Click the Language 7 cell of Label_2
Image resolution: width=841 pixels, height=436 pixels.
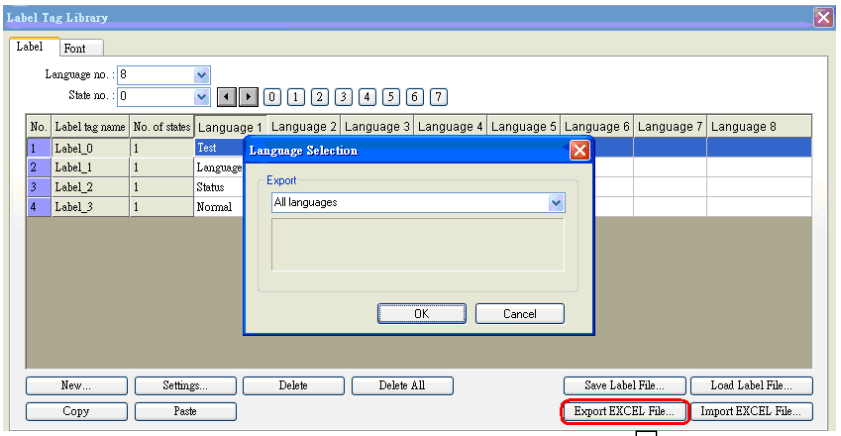(x=670, y=187)
